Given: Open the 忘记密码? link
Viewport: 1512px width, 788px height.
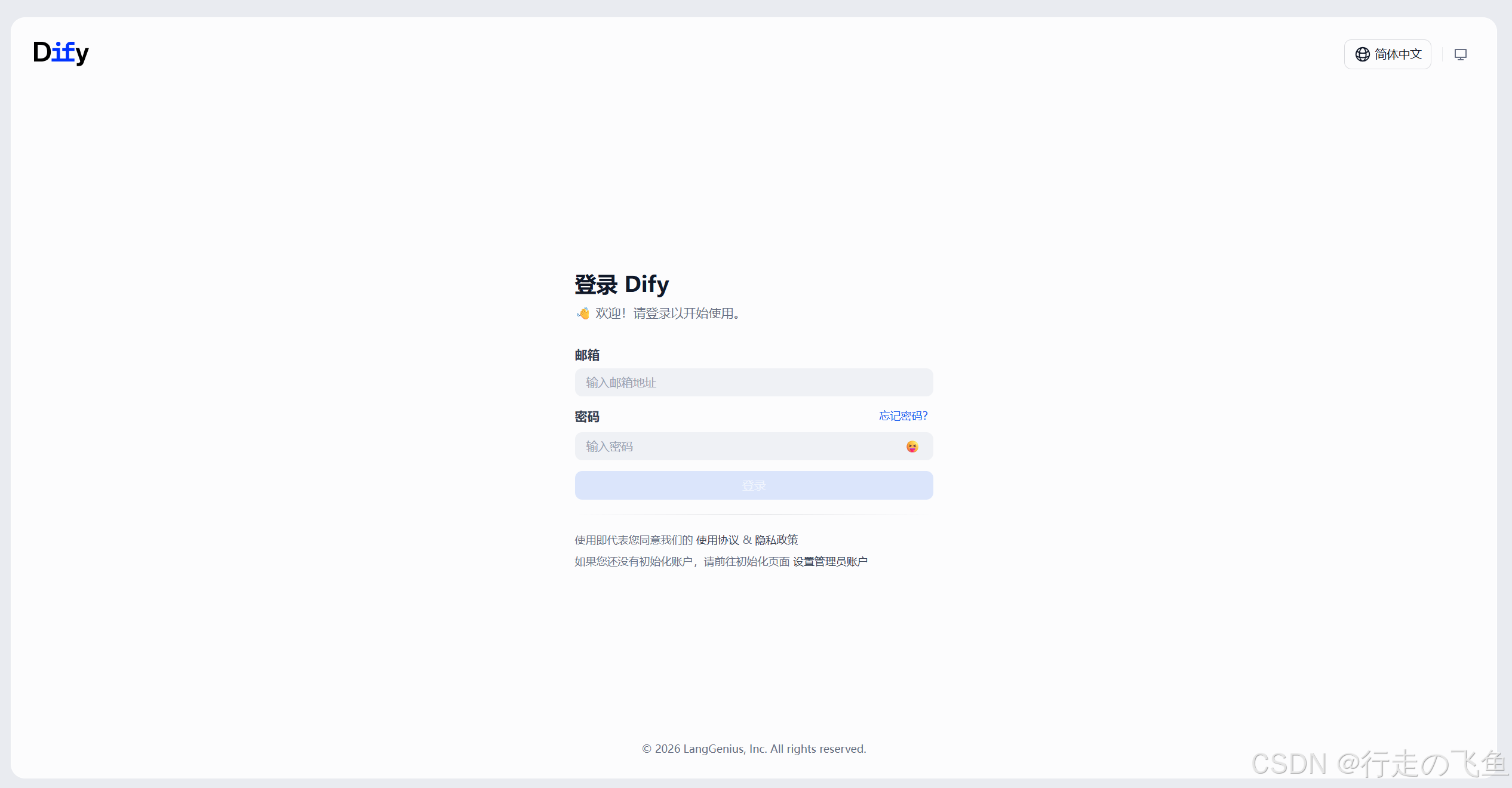Looking at the screenshot, I should pos(903,415).
